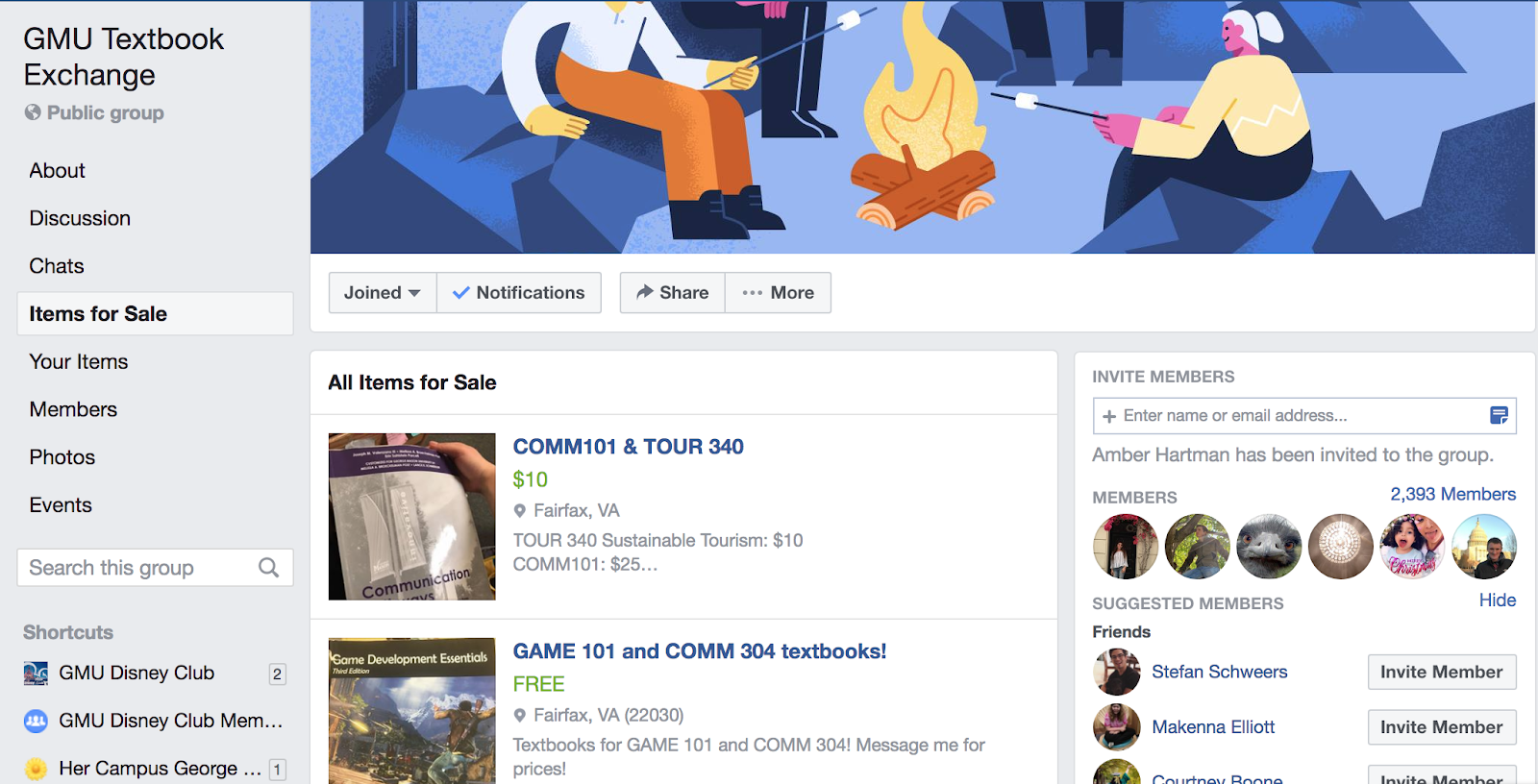Click Makenna Elliott's profile avatar

(1116, 727)
